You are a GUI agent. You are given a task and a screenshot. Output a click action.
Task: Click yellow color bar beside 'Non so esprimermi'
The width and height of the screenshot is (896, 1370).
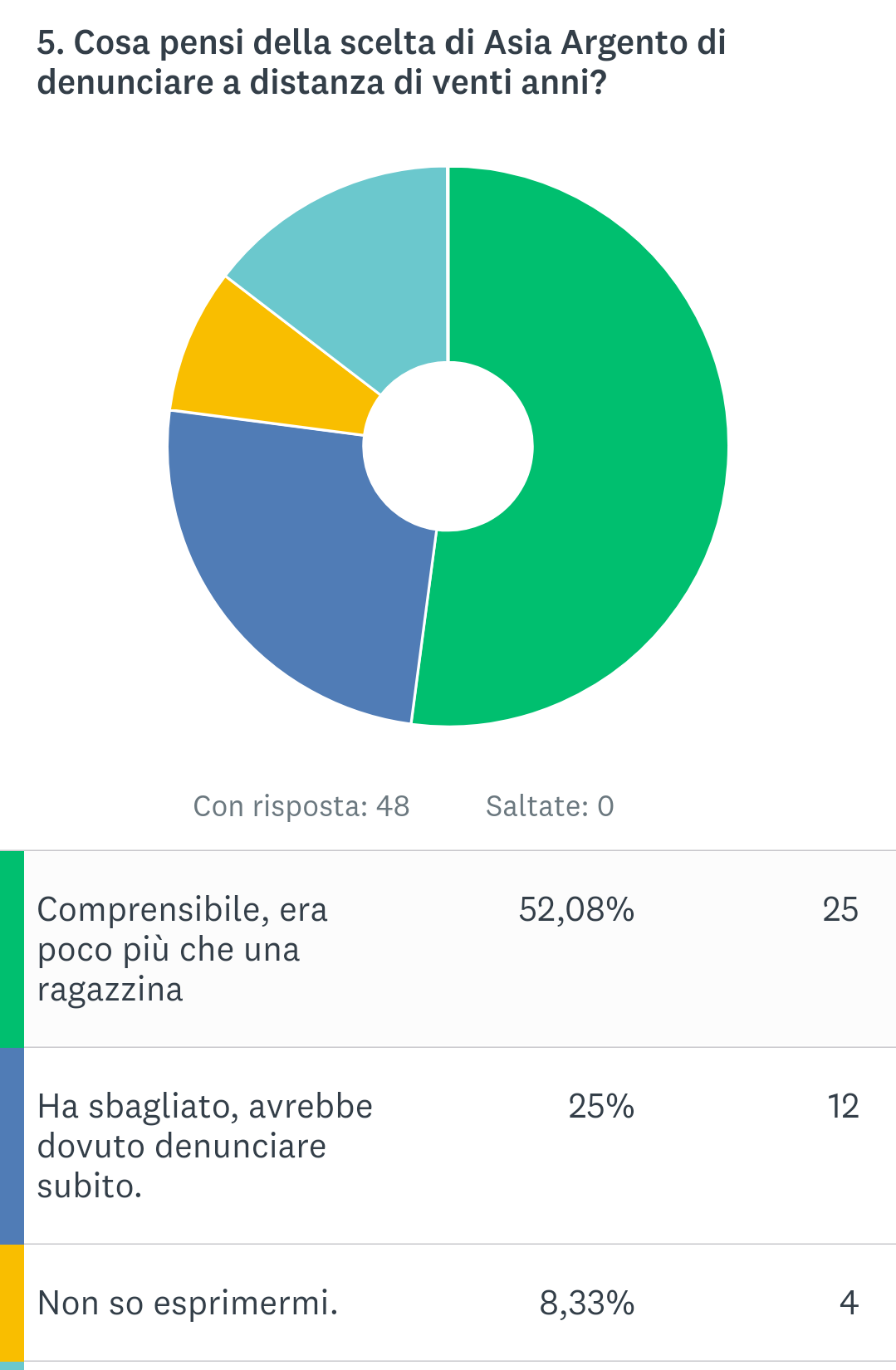tap(12, 1302)
